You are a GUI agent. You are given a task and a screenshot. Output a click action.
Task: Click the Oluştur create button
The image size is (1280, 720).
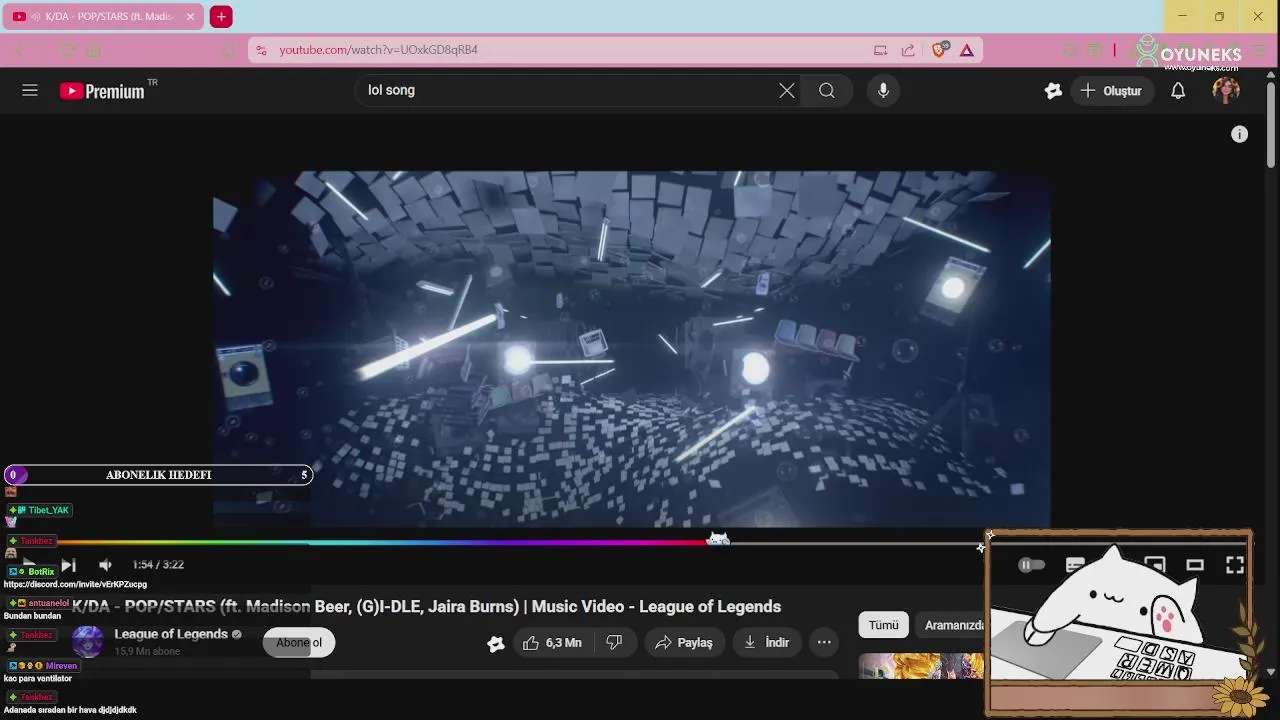pos(1111,90)
